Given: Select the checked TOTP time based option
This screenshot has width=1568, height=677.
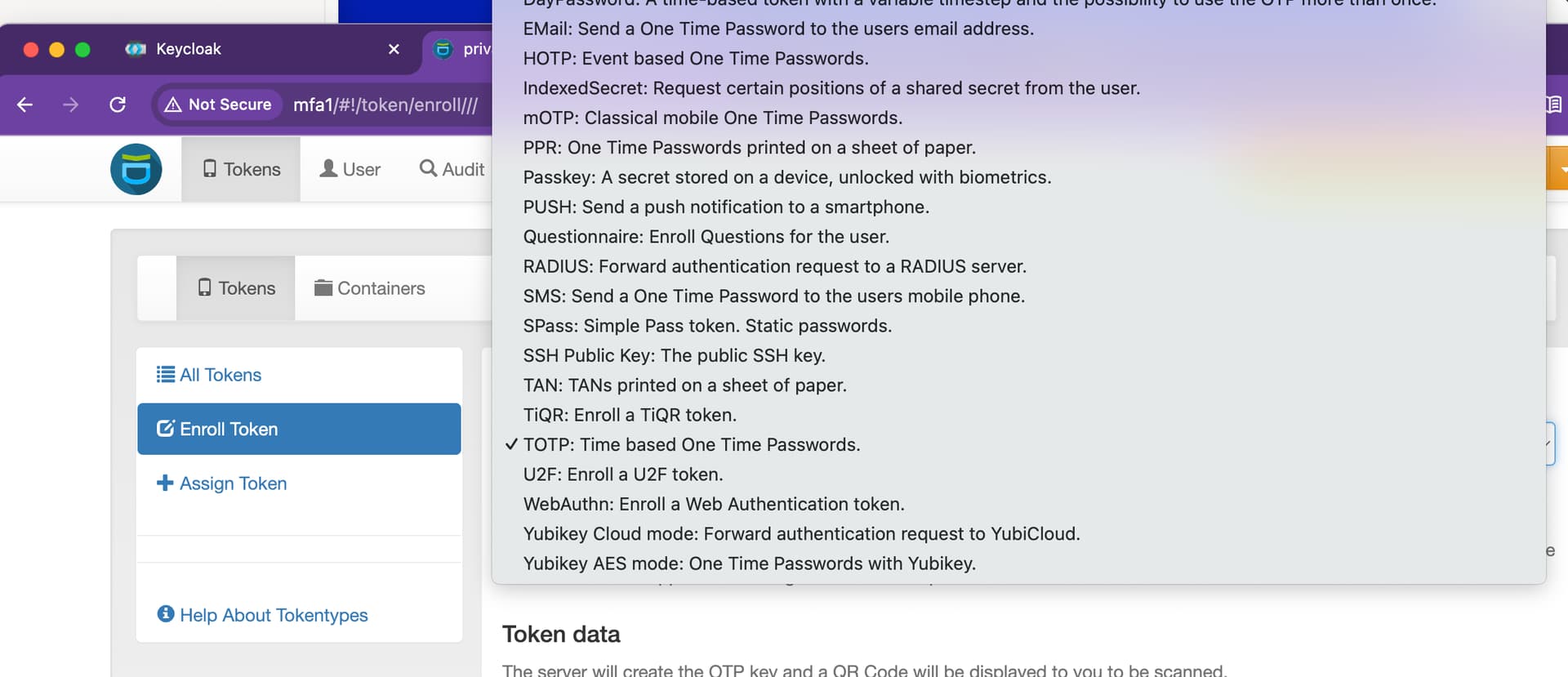Looking at the screenshot, I should coord(692,445).
